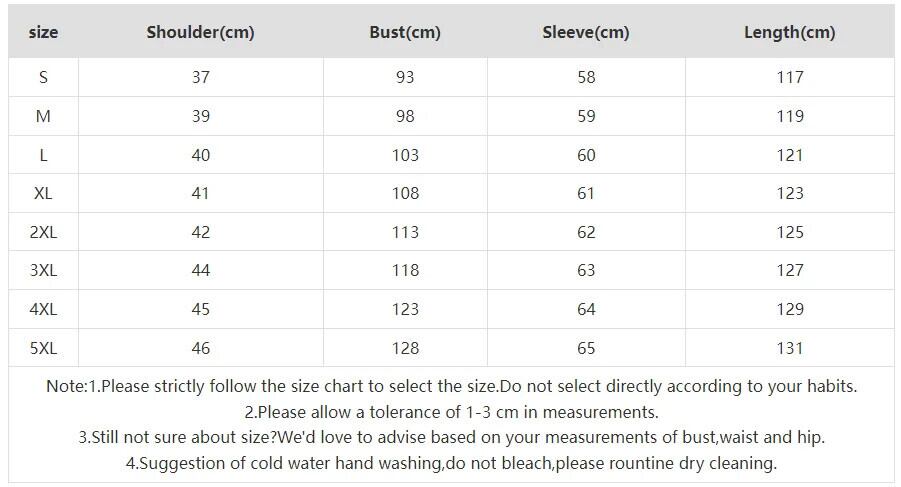Click the Length(cm) column header

789,32
